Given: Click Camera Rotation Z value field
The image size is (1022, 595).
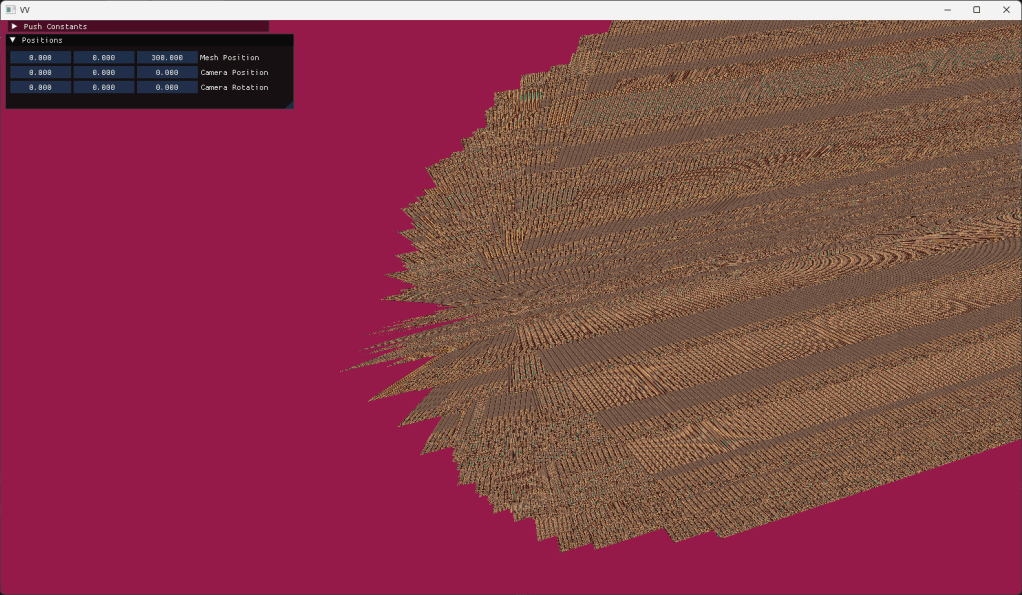Looking at the screenshot, I should (167, 88).
